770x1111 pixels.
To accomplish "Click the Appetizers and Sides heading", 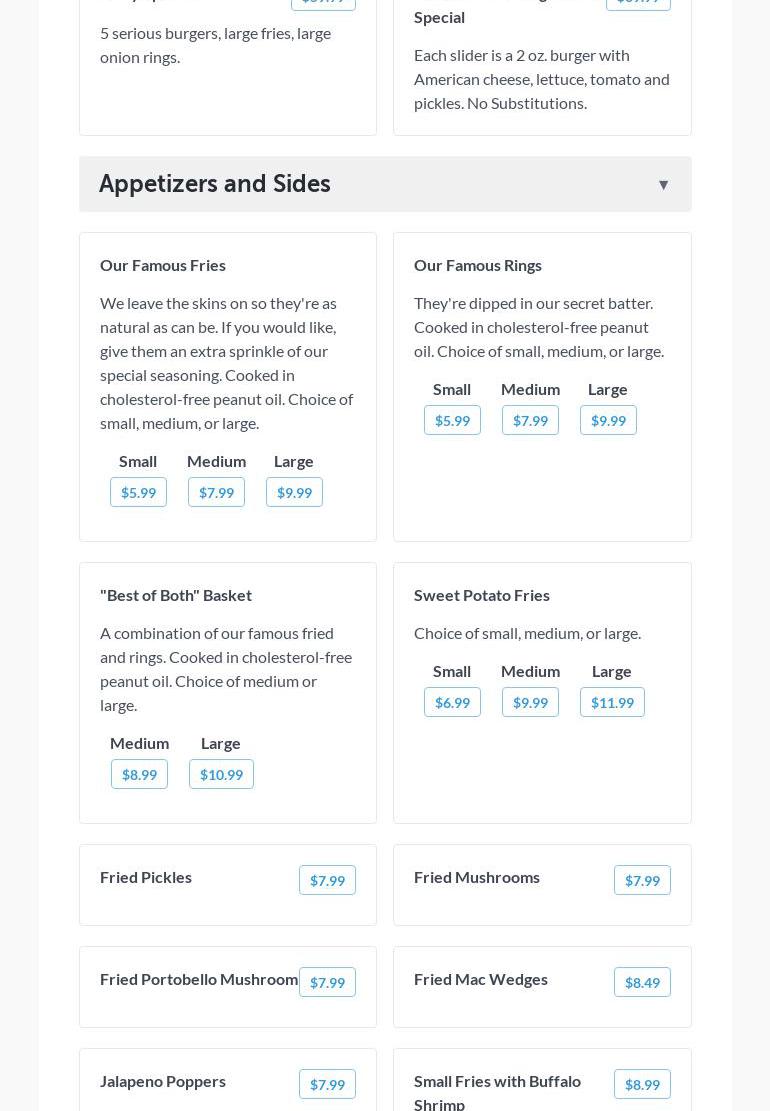I will tap(215, 184).
